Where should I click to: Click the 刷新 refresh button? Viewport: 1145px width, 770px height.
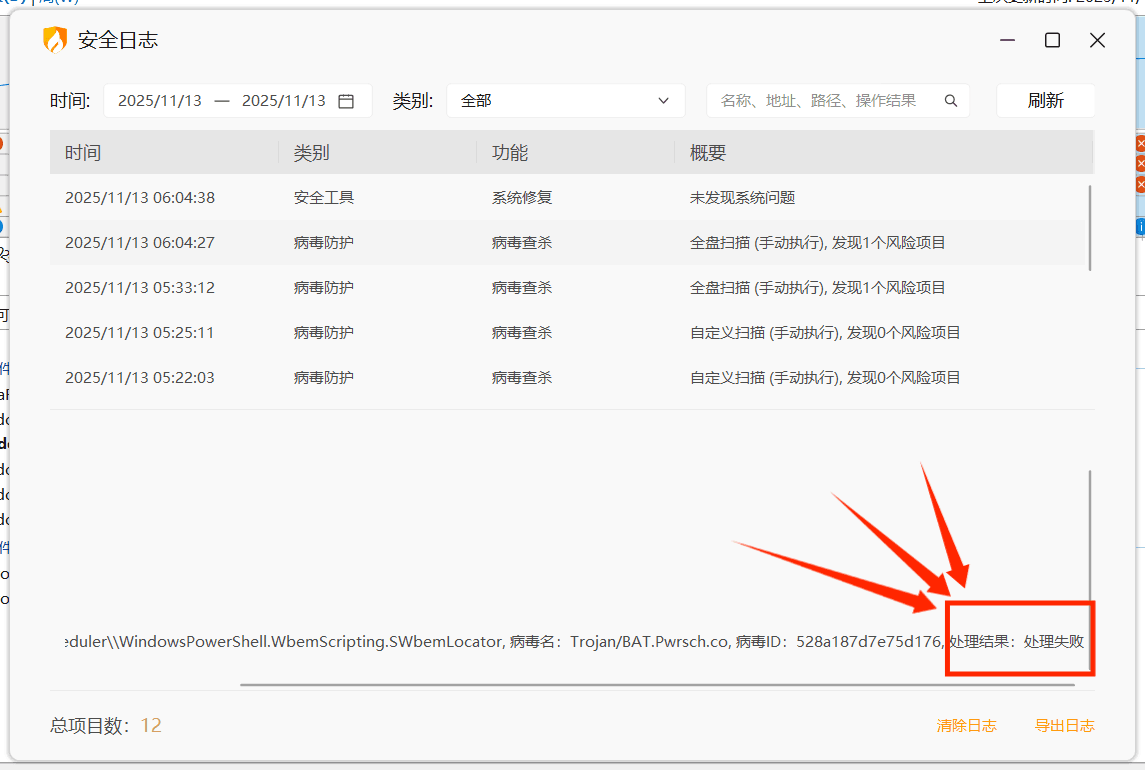[x=1045, y=101]
